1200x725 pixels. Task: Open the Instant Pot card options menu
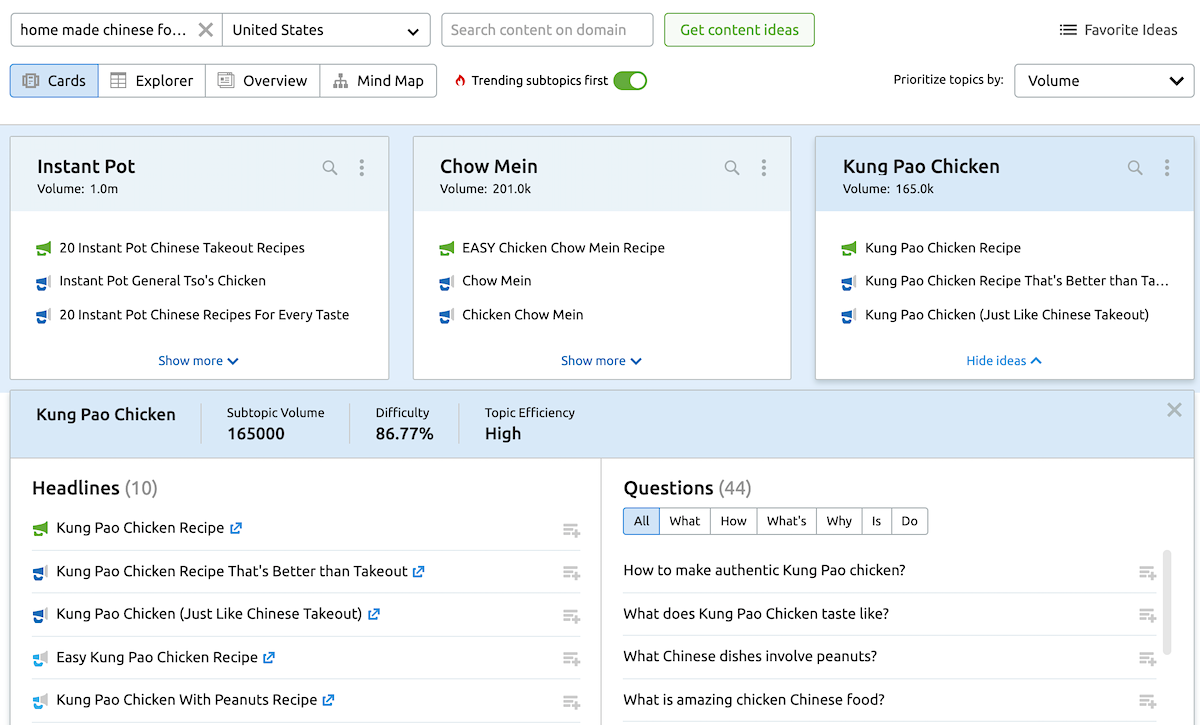pos(362,168)
